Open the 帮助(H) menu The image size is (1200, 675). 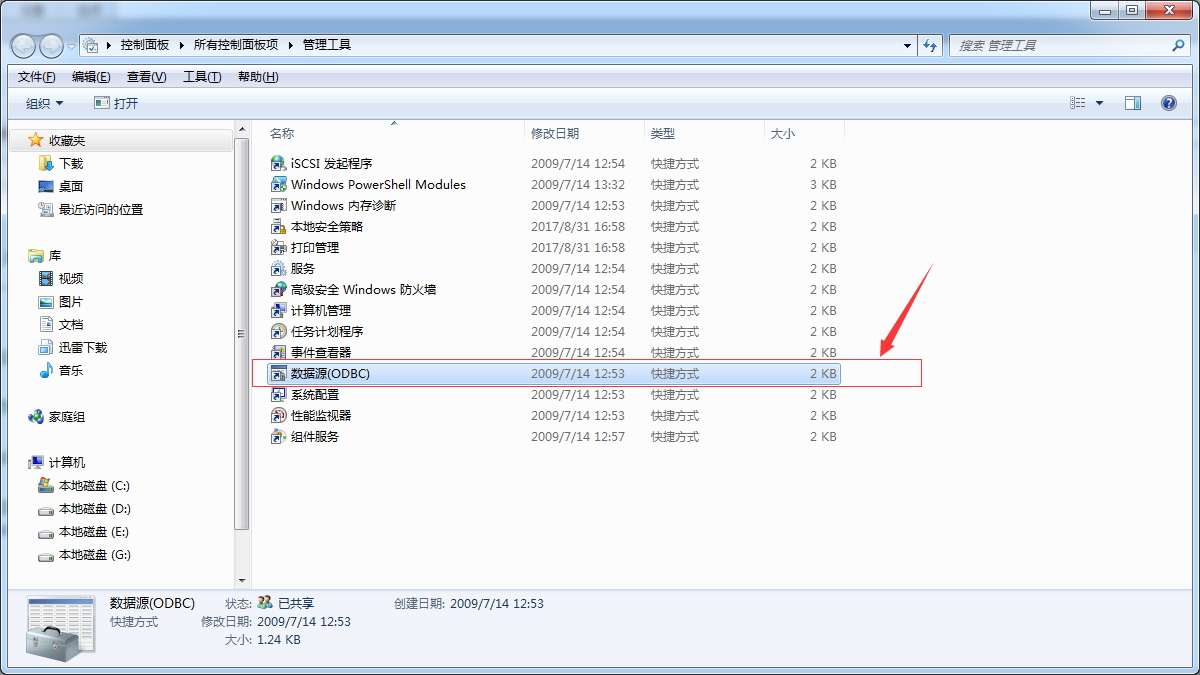coord(258,77)
